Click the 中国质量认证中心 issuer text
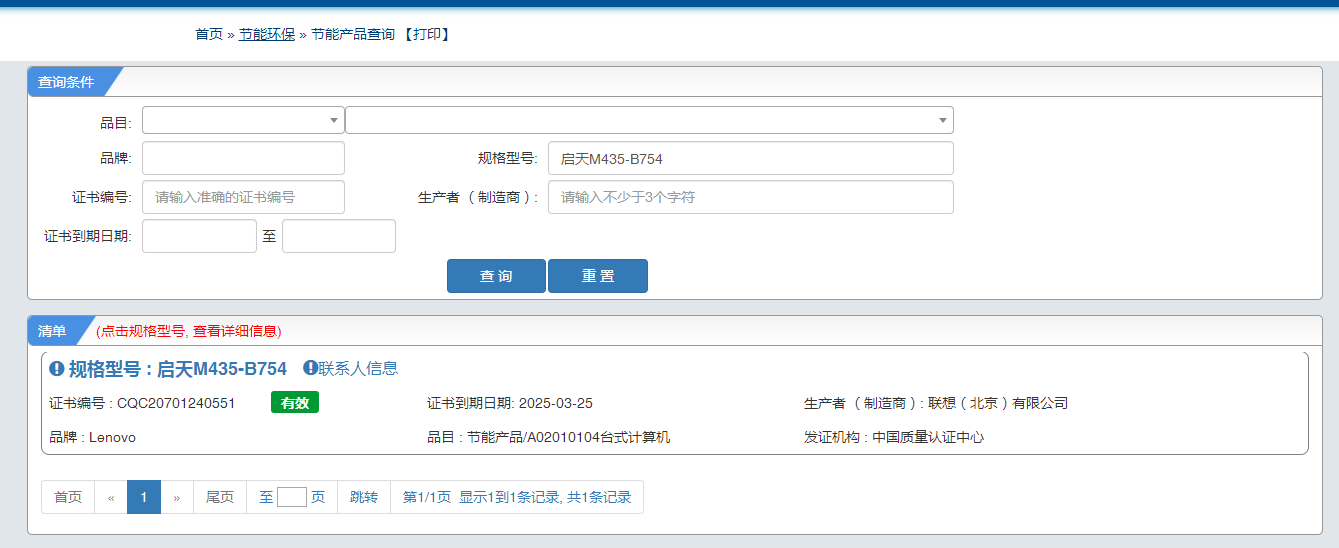 pos(928,437)
